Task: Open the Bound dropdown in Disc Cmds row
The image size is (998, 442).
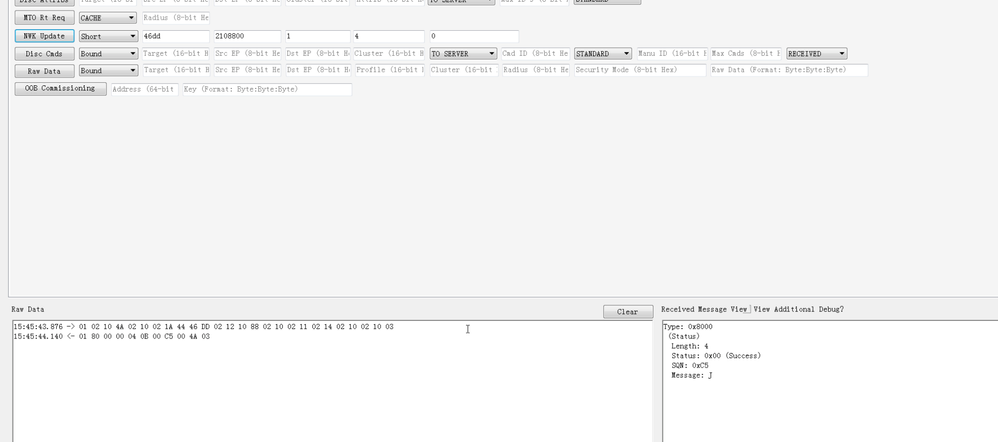Action: tap(108, 53)
